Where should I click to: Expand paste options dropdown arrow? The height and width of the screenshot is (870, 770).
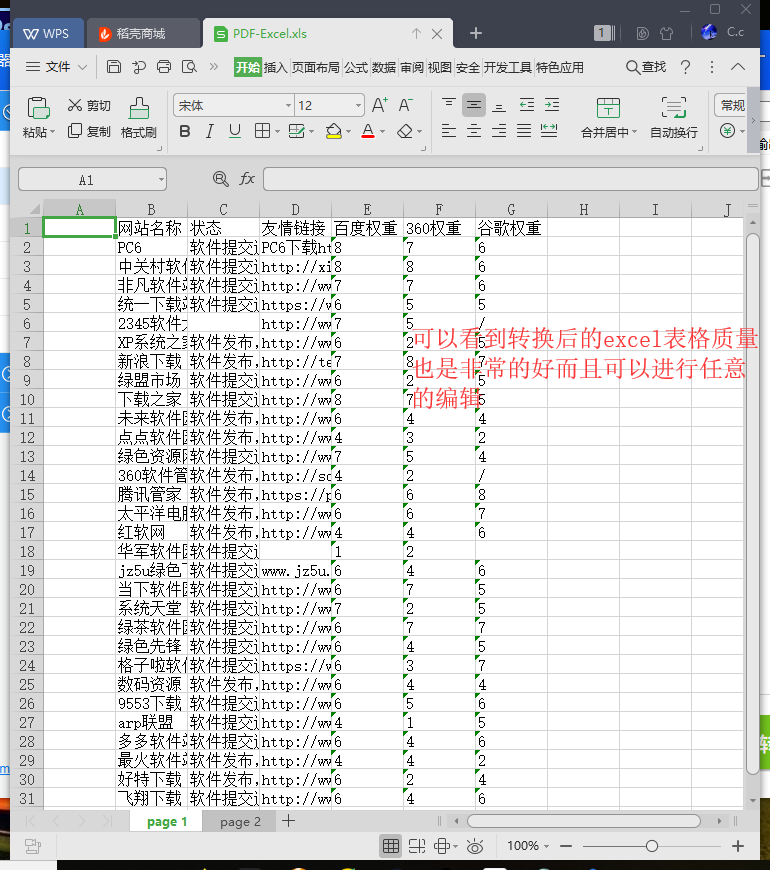53,133
